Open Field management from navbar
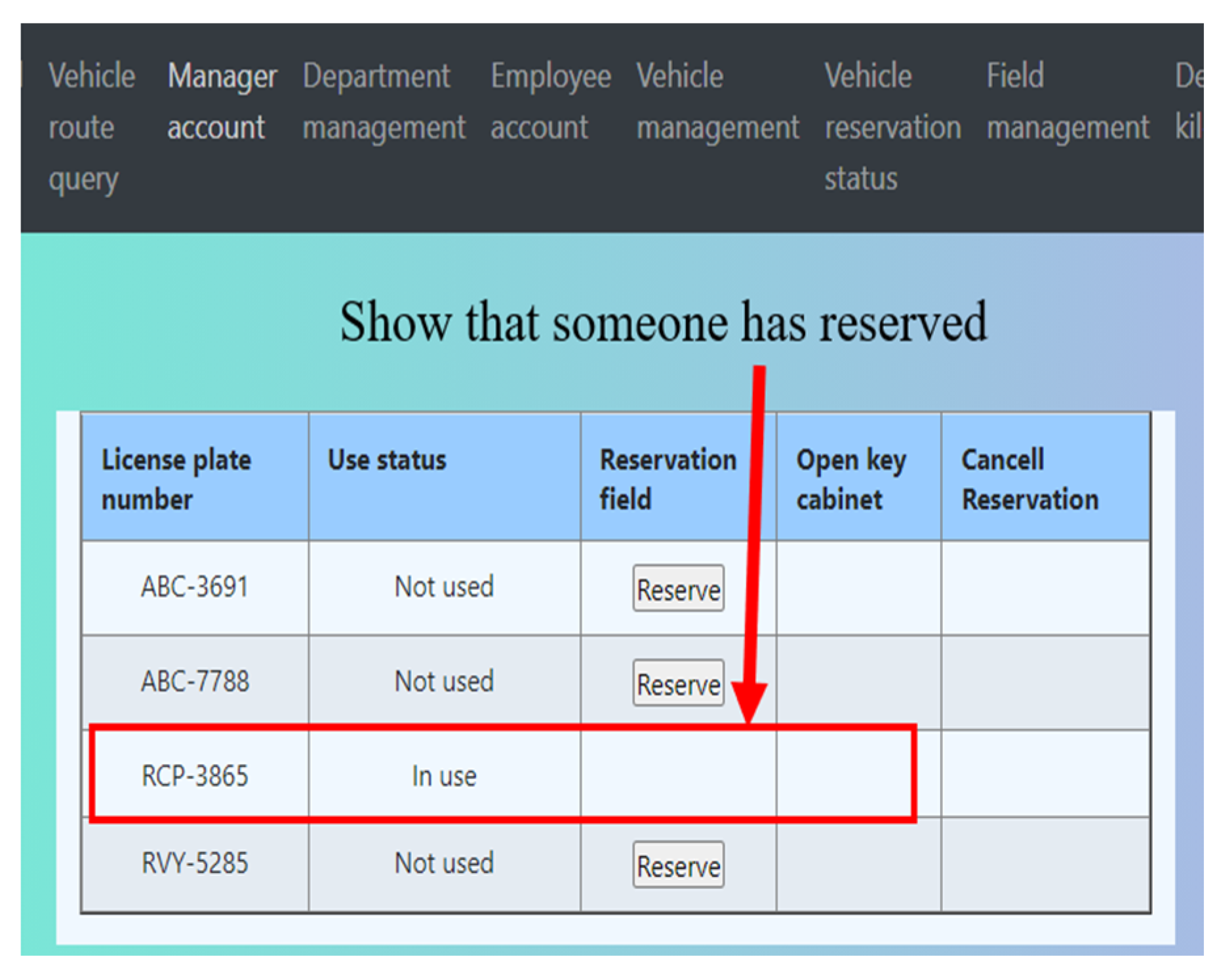 1068,102
